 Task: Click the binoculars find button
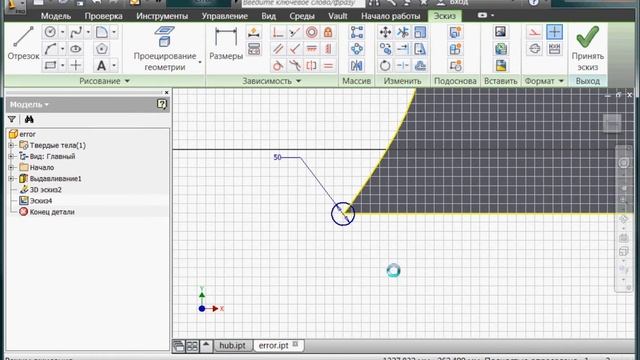[x=29, y=119]
